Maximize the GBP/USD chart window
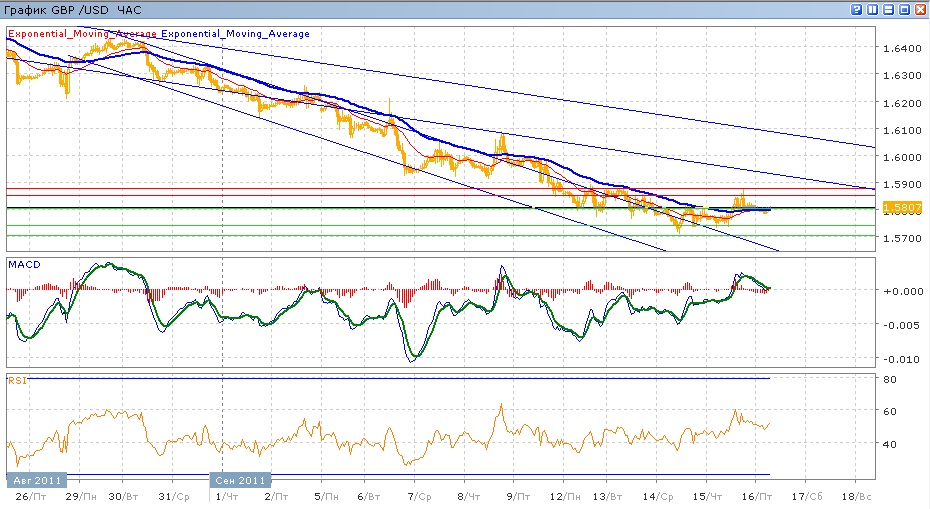The height and width of the screenshot is (509, 930). click(904, 9)
